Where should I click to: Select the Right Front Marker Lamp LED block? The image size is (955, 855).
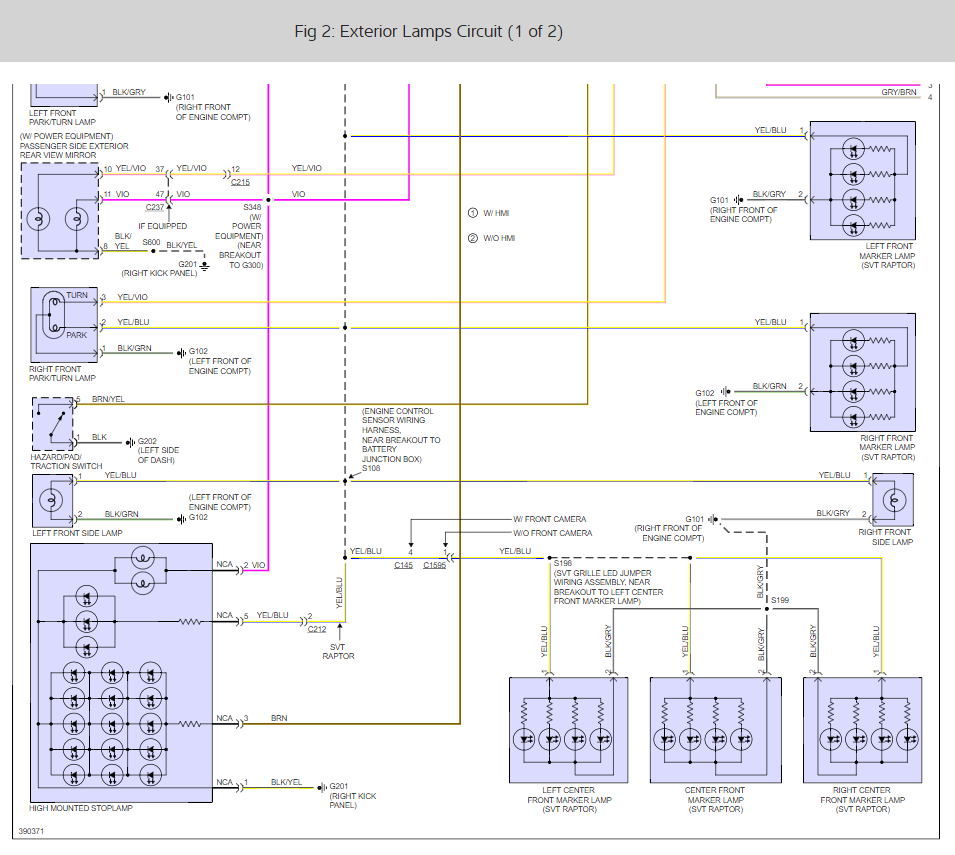[x=862, y=373]
